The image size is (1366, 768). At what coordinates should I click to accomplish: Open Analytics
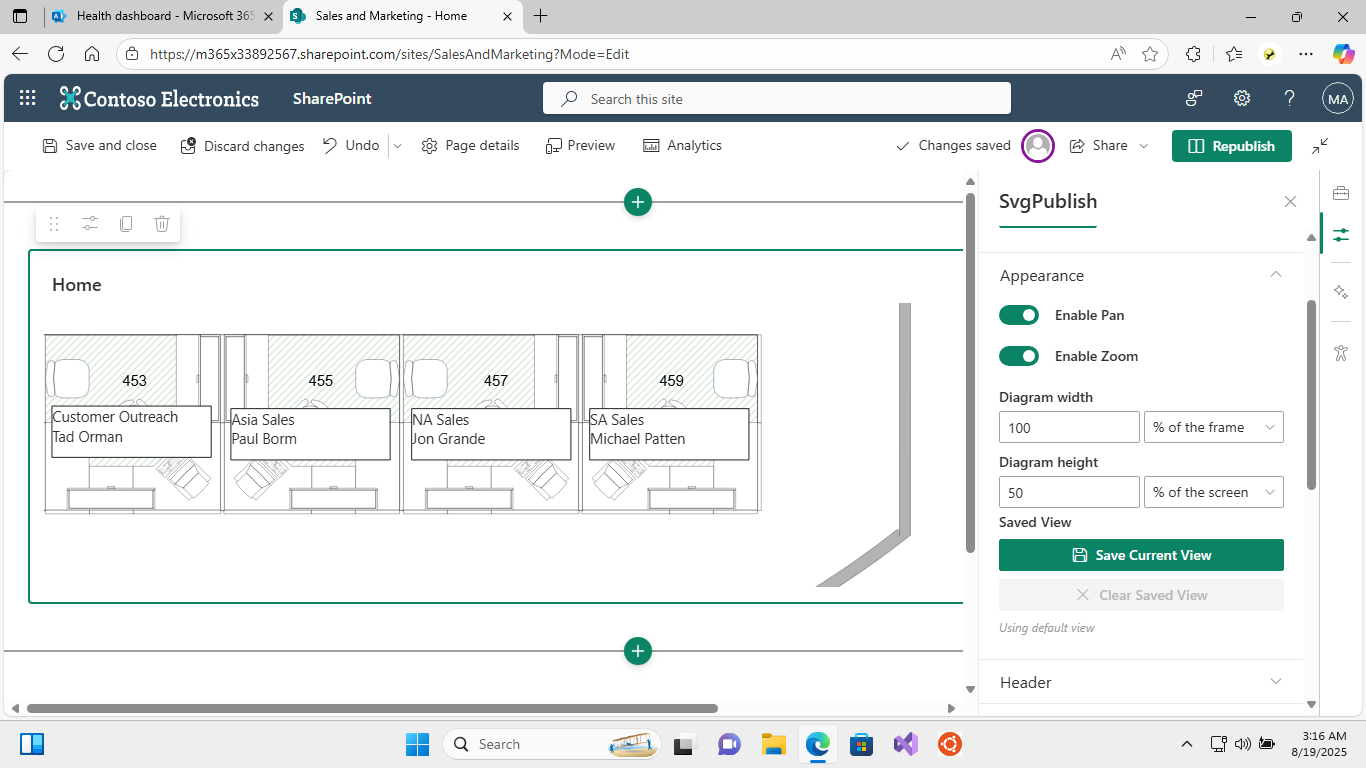click(682, 146)
